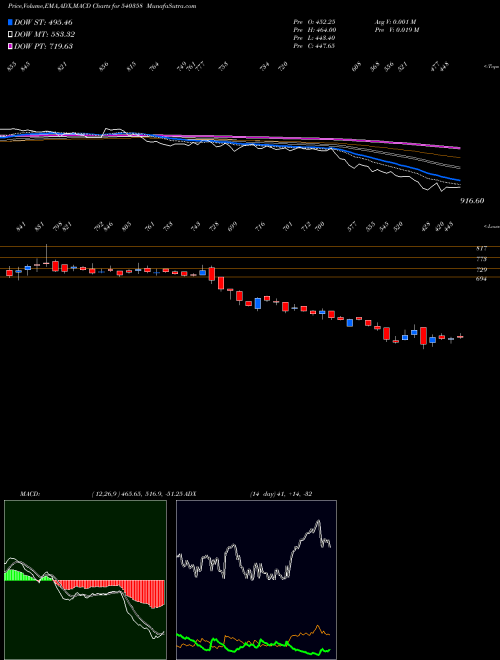The width and height of the screenshot is (500, 660).
Task: Click the 729 price level label
Action: point(482,270)
